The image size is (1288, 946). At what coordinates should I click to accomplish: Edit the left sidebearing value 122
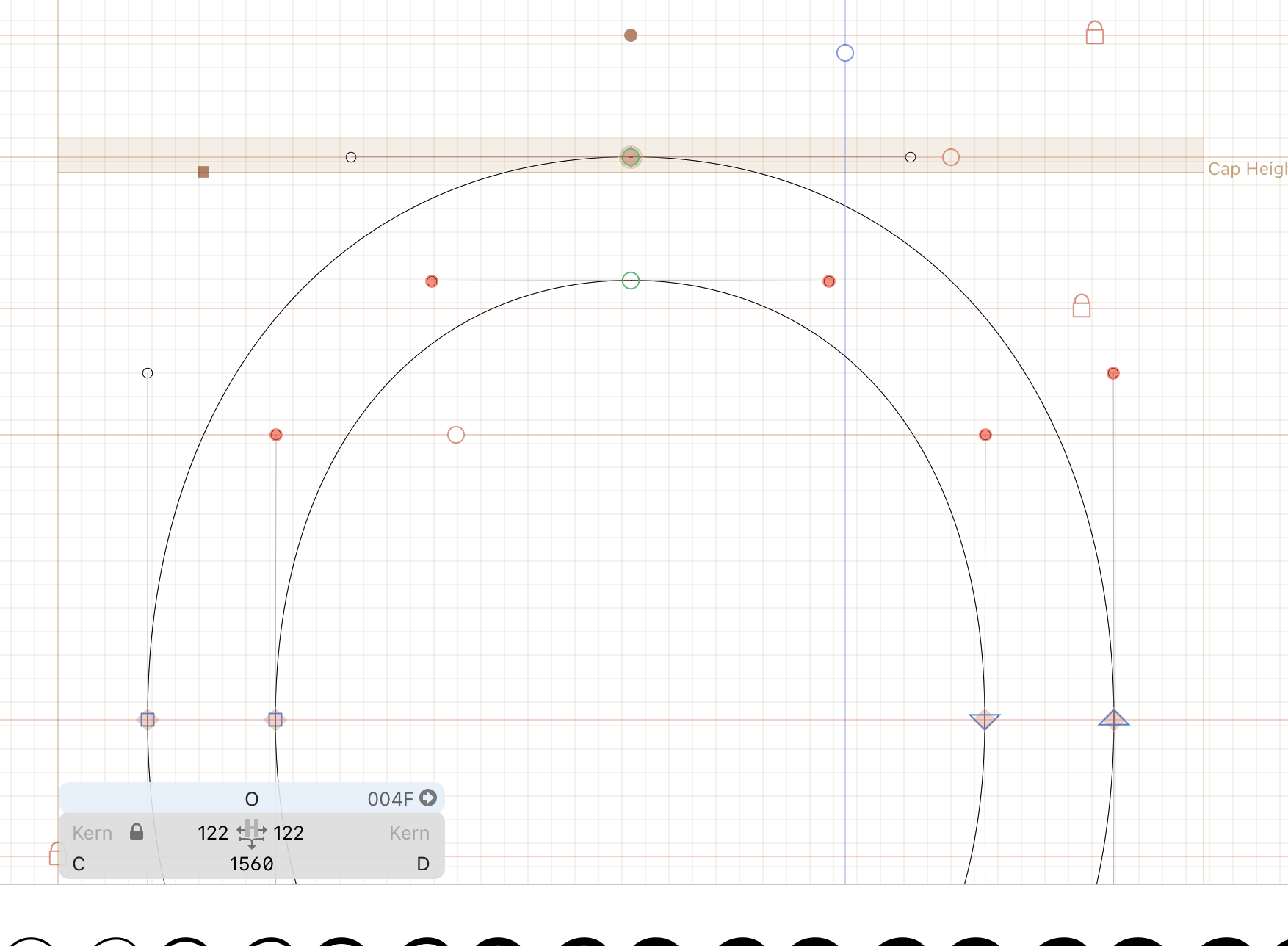213,833
